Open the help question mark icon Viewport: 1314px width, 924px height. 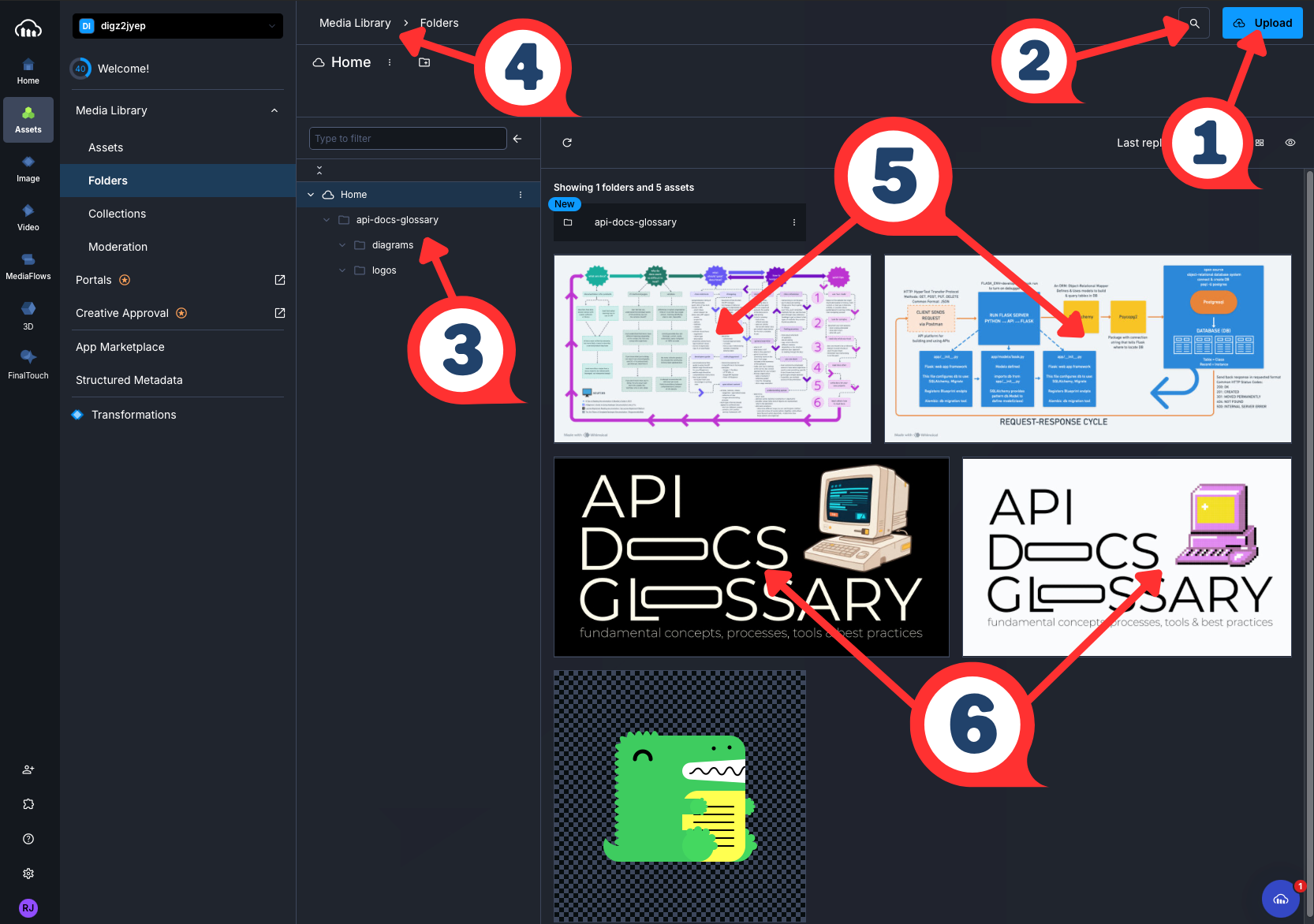point(28,839)
